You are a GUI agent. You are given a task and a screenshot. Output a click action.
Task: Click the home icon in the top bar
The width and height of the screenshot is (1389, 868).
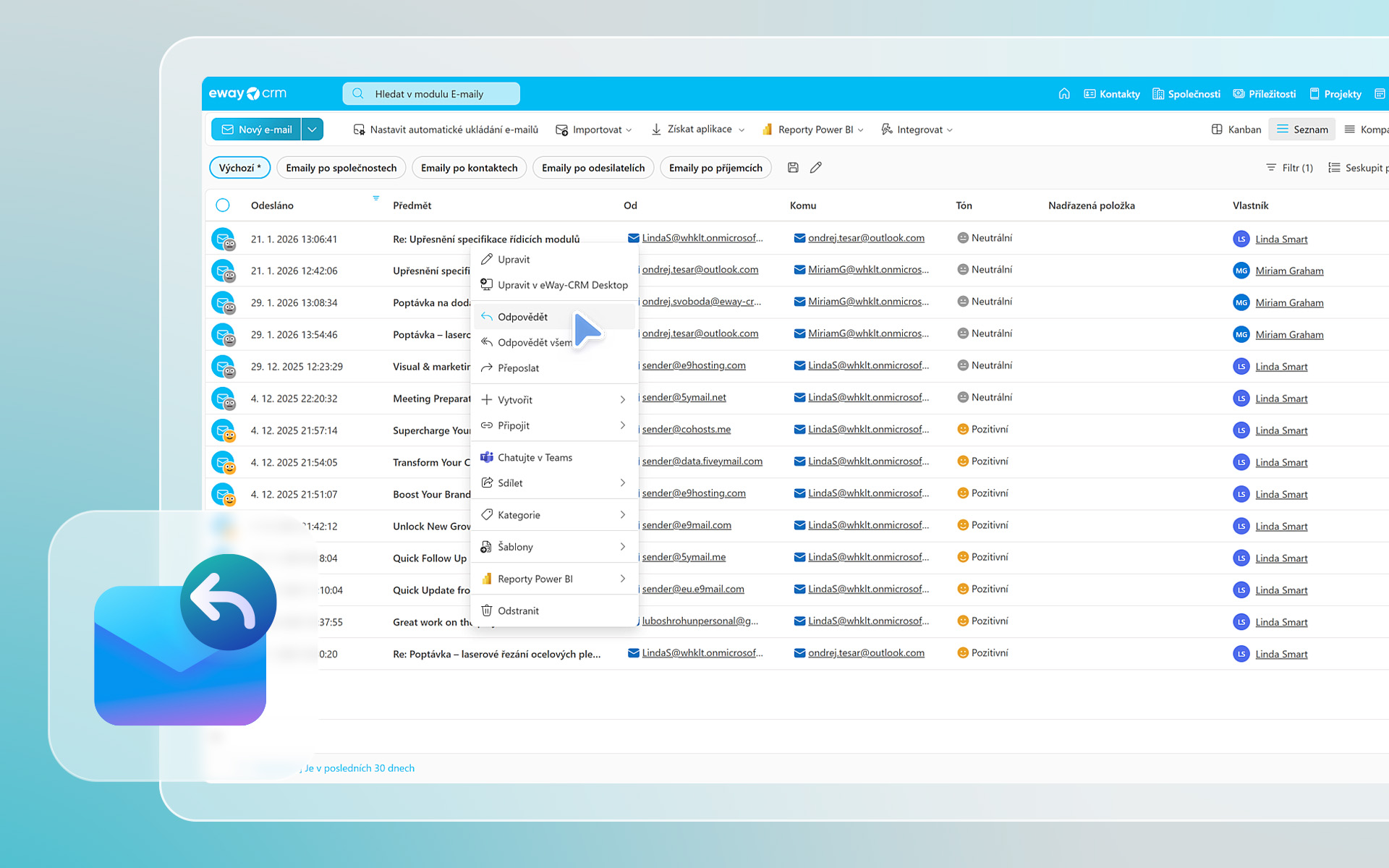click(x=1064, y=93)
